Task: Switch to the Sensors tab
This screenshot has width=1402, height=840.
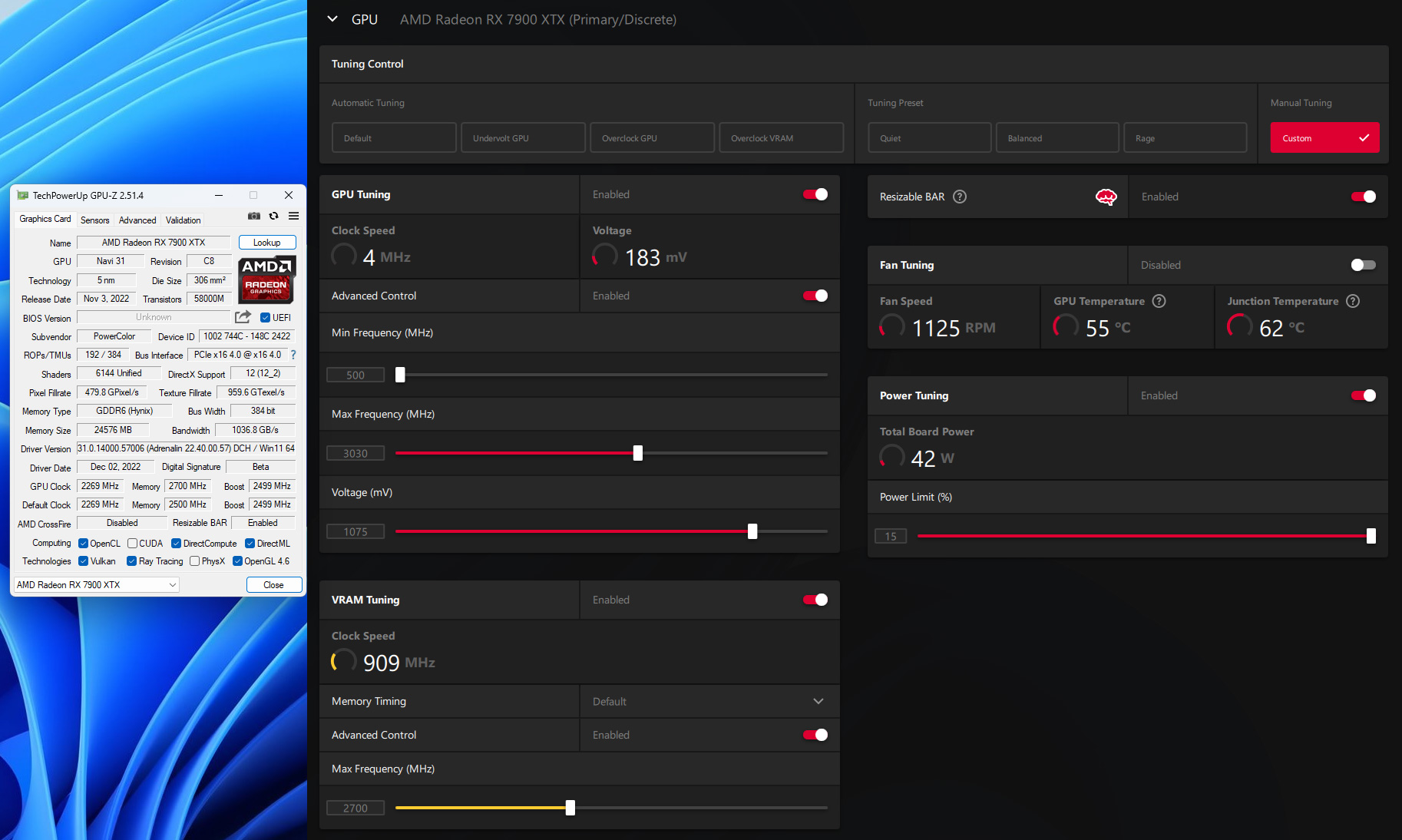Action: [x=95, y=220]
